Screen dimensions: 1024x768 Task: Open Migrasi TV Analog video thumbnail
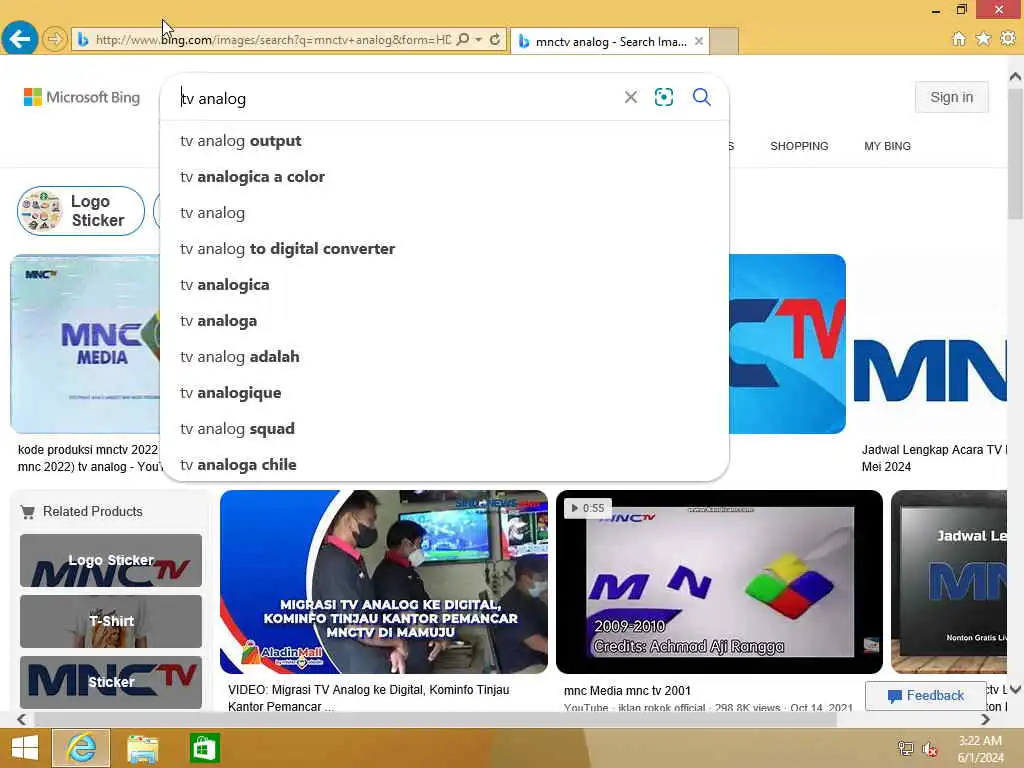[384, 582]
